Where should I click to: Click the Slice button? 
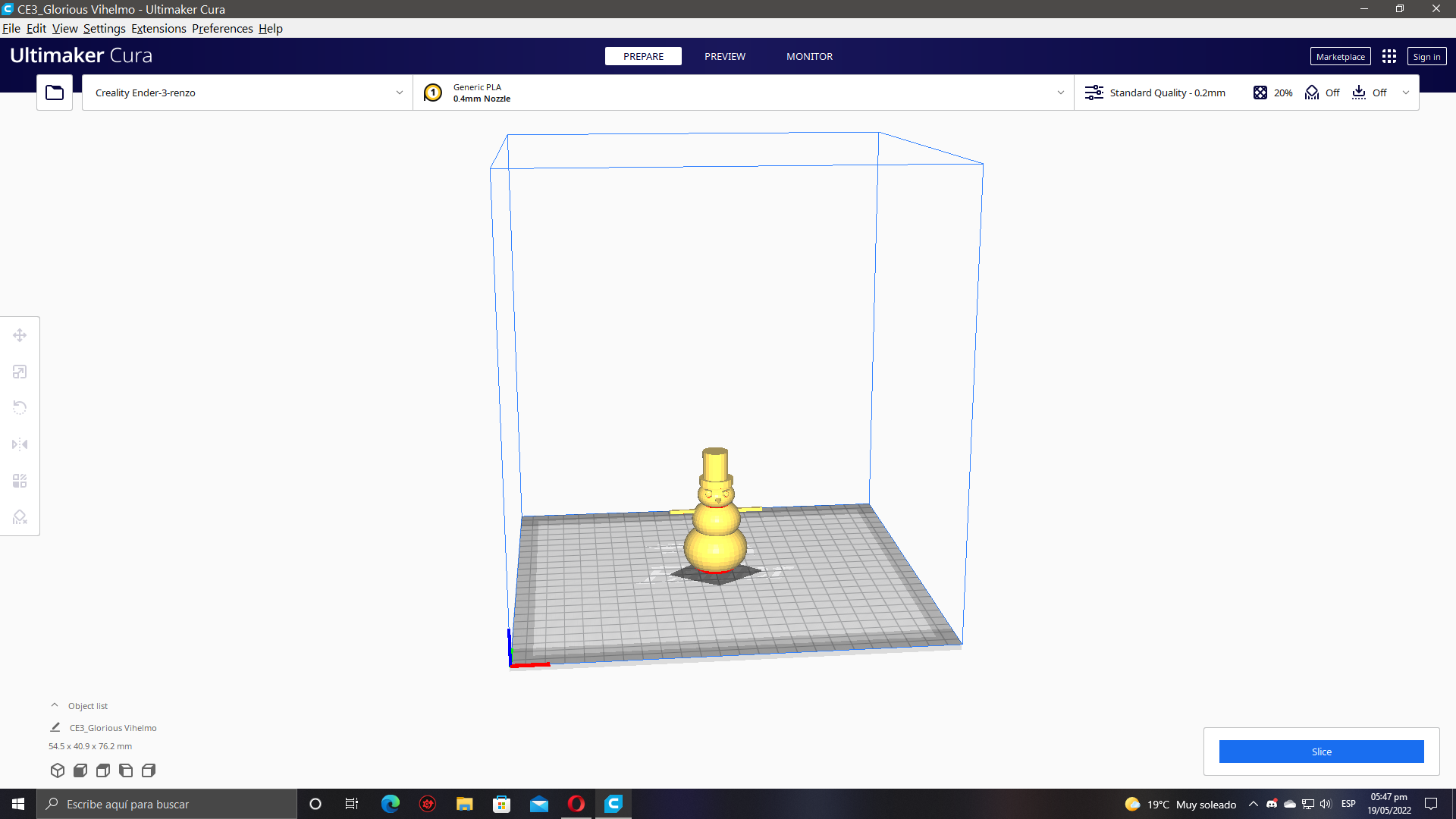point(1321,752)
